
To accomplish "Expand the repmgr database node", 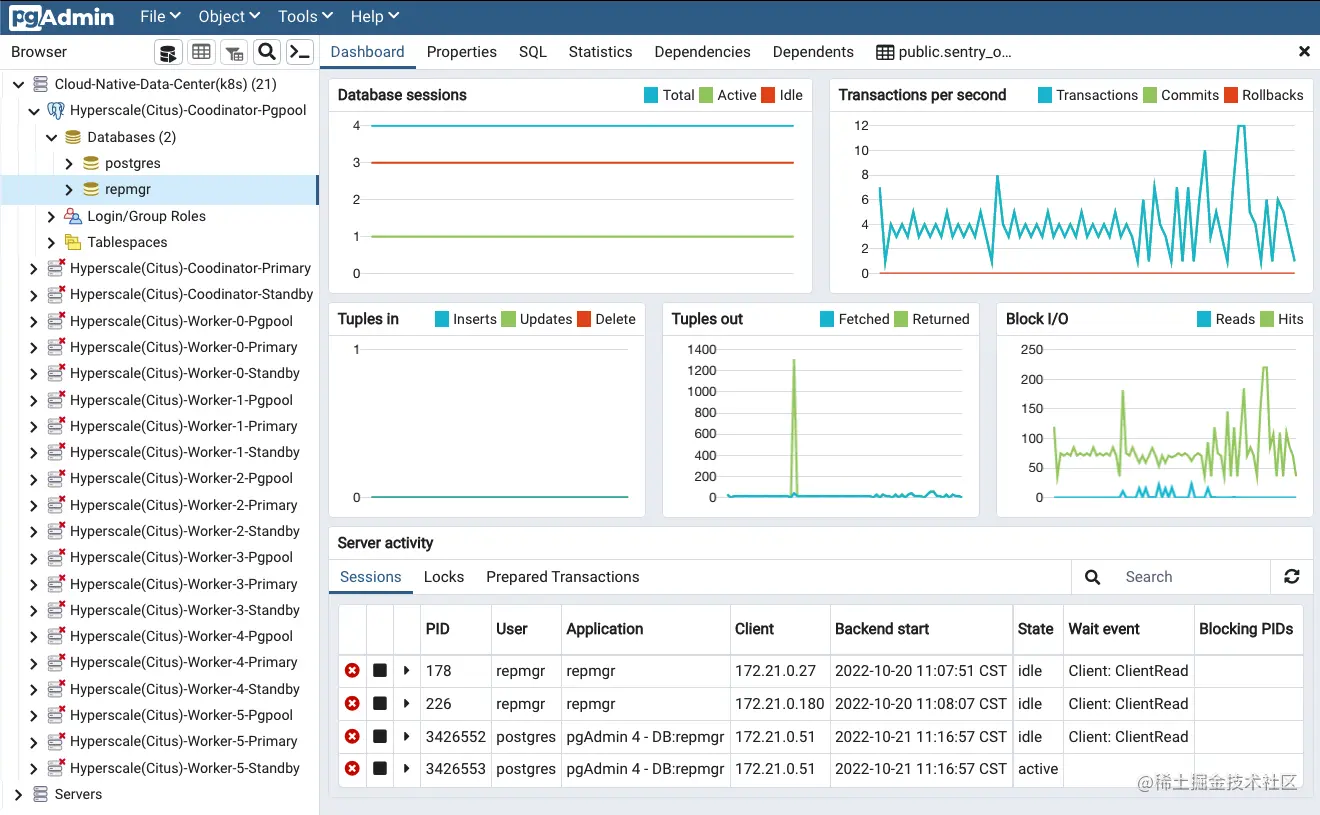I will click(69, 189).
